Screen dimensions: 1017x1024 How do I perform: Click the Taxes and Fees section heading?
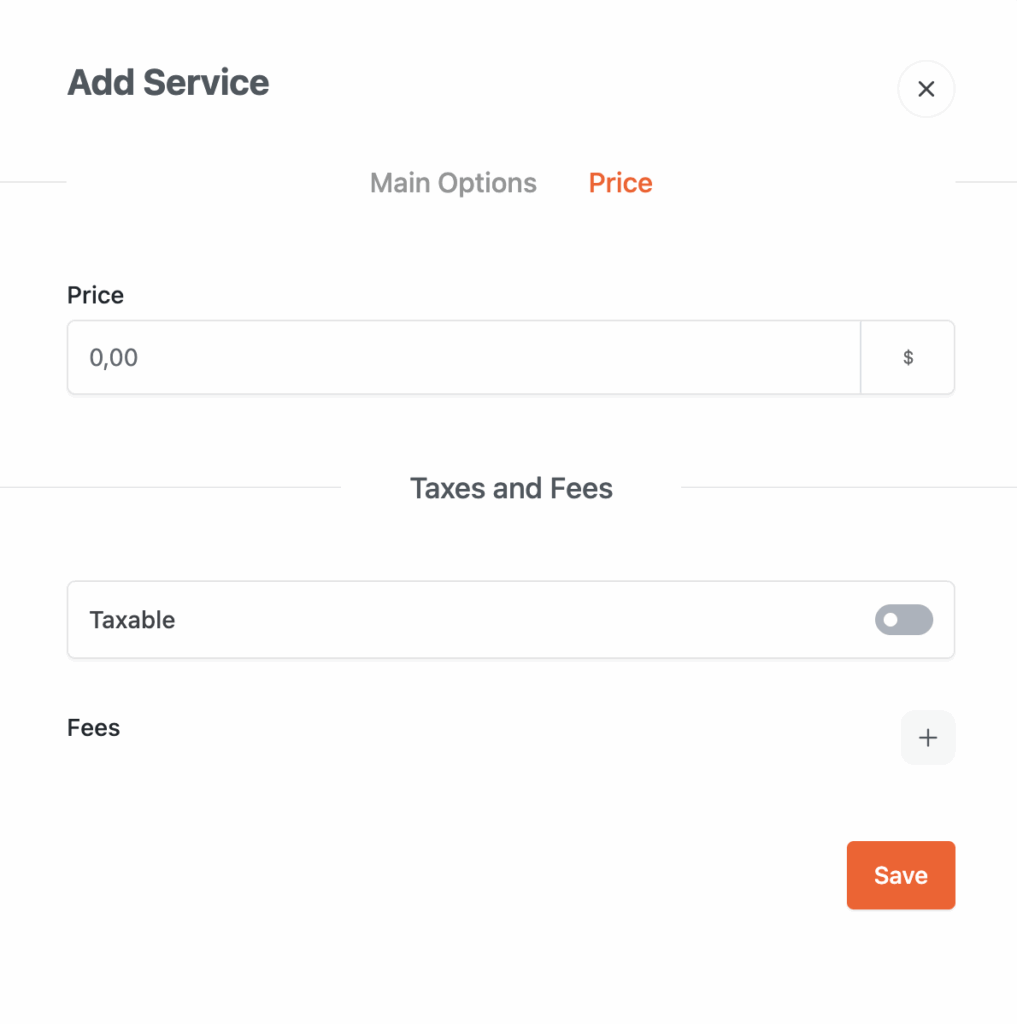pos(511,488)
